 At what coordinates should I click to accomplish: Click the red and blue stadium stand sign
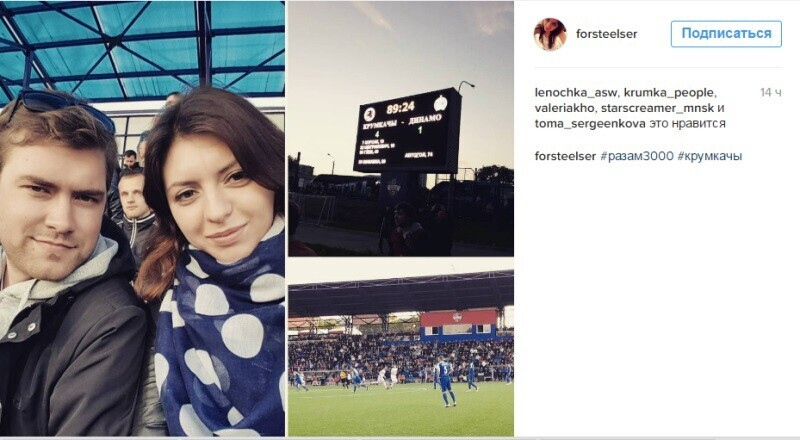(458, 325)
